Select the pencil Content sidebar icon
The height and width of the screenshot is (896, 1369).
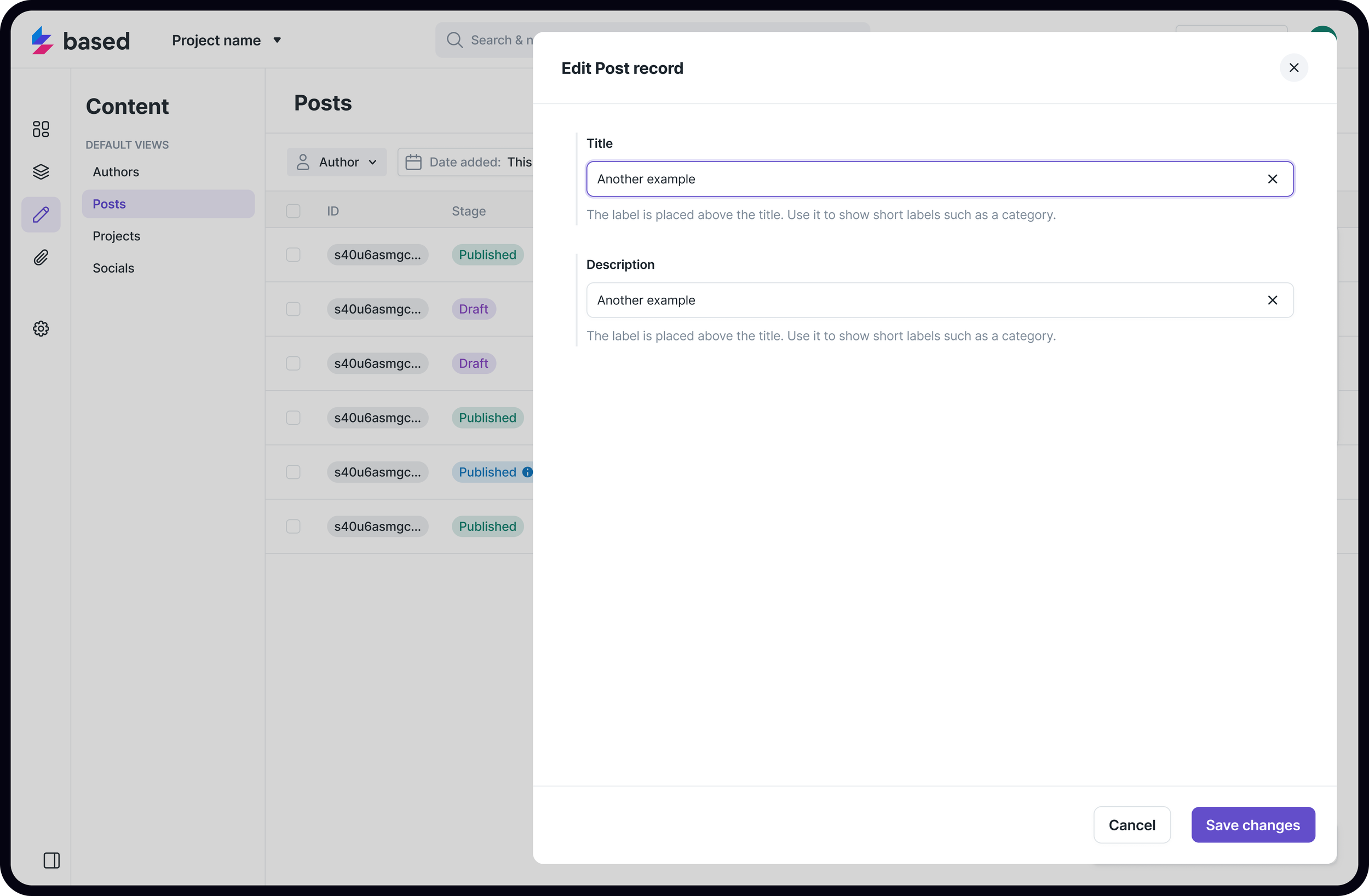click(41, 215)
